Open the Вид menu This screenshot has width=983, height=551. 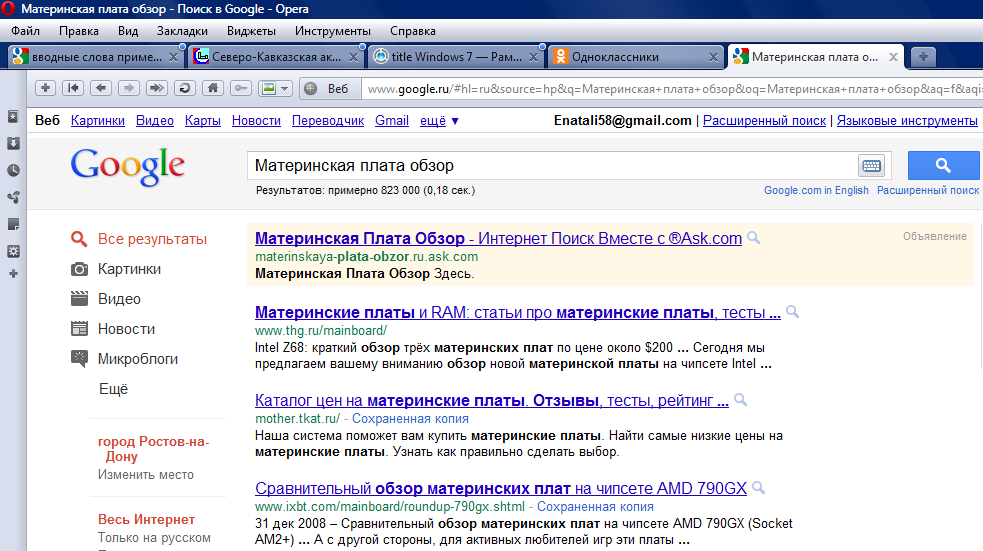128,31
